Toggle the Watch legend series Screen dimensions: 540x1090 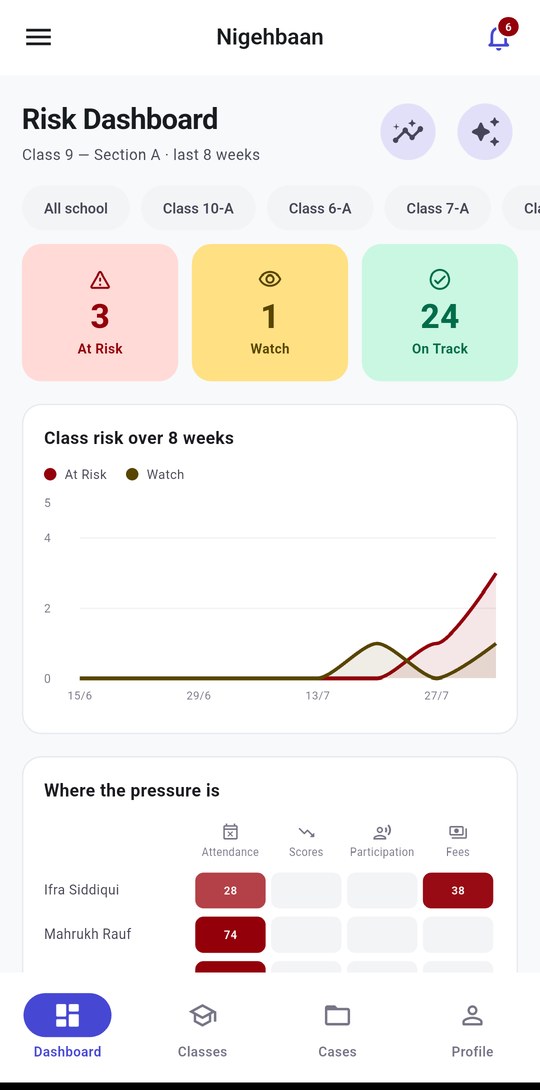[155, 474]
